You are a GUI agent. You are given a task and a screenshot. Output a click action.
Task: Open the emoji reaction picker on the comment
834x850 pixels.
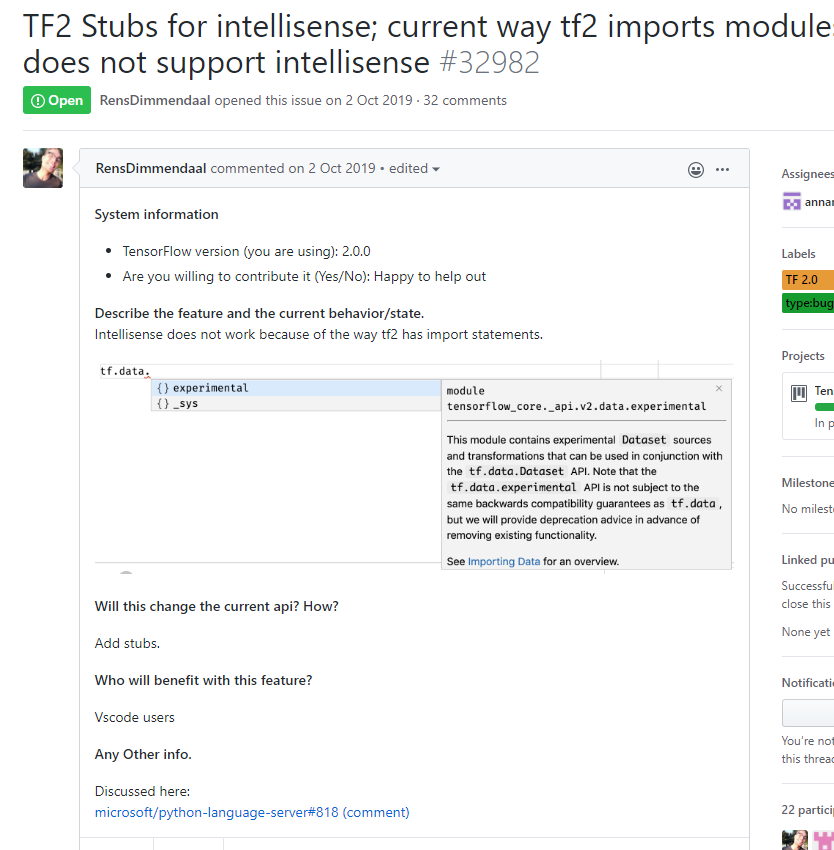(x=695, y=169)
